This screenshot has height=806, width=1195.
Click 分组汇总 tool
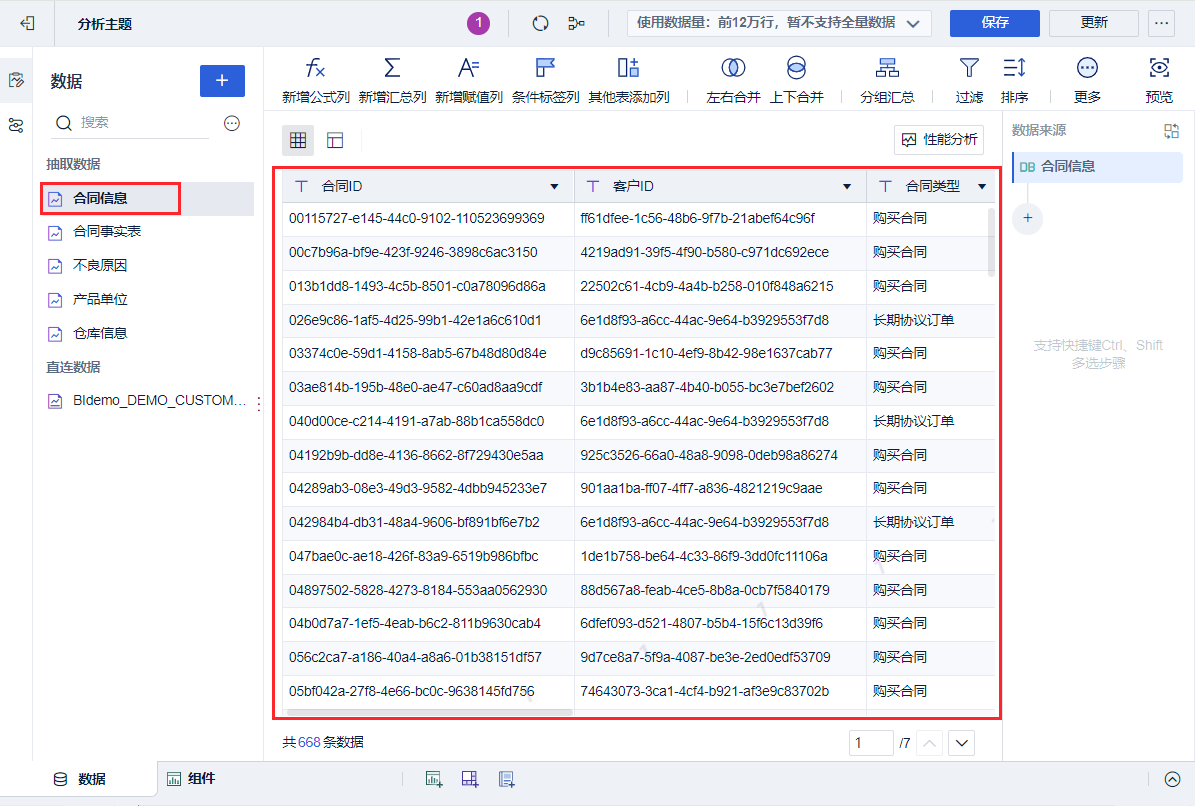tap(887, 80)
